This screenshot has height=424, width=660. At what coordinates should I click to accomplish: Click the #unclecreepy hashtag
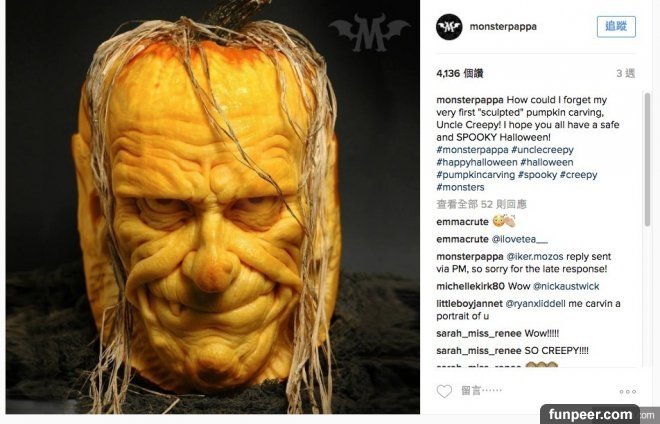(542, 150)
